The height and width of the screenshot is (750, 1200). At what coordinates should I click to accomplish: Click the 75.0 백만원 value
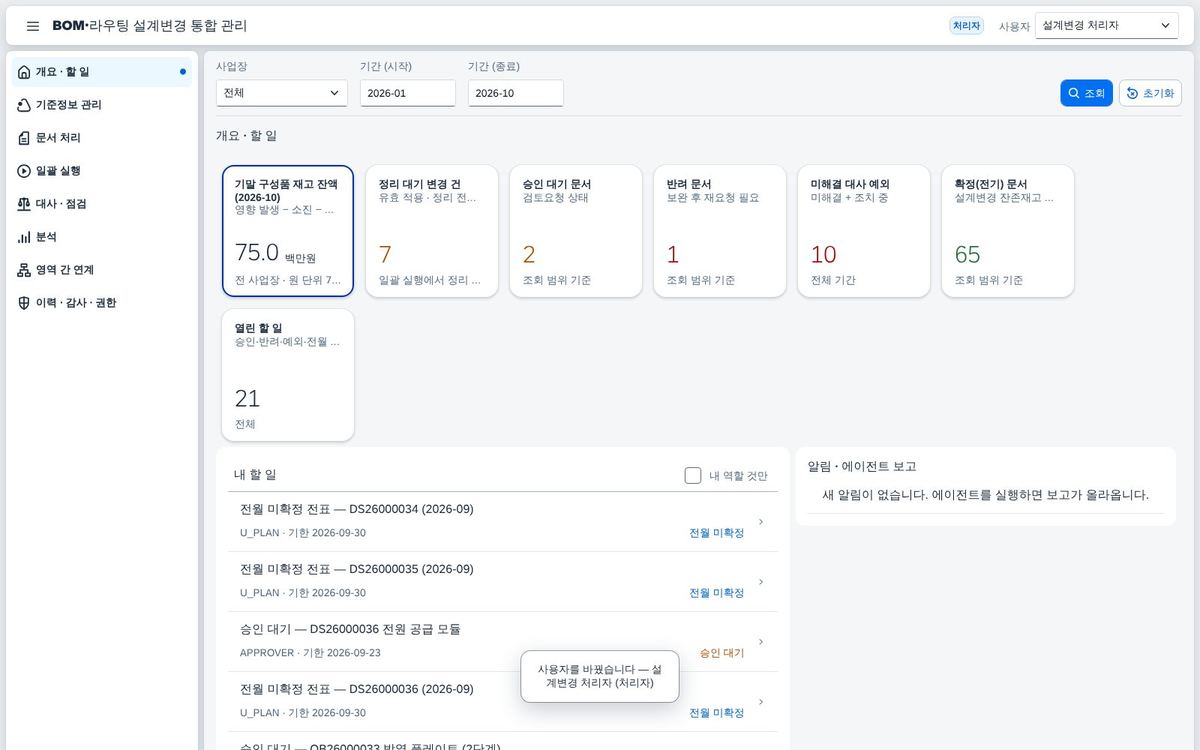tap(275, 254)
